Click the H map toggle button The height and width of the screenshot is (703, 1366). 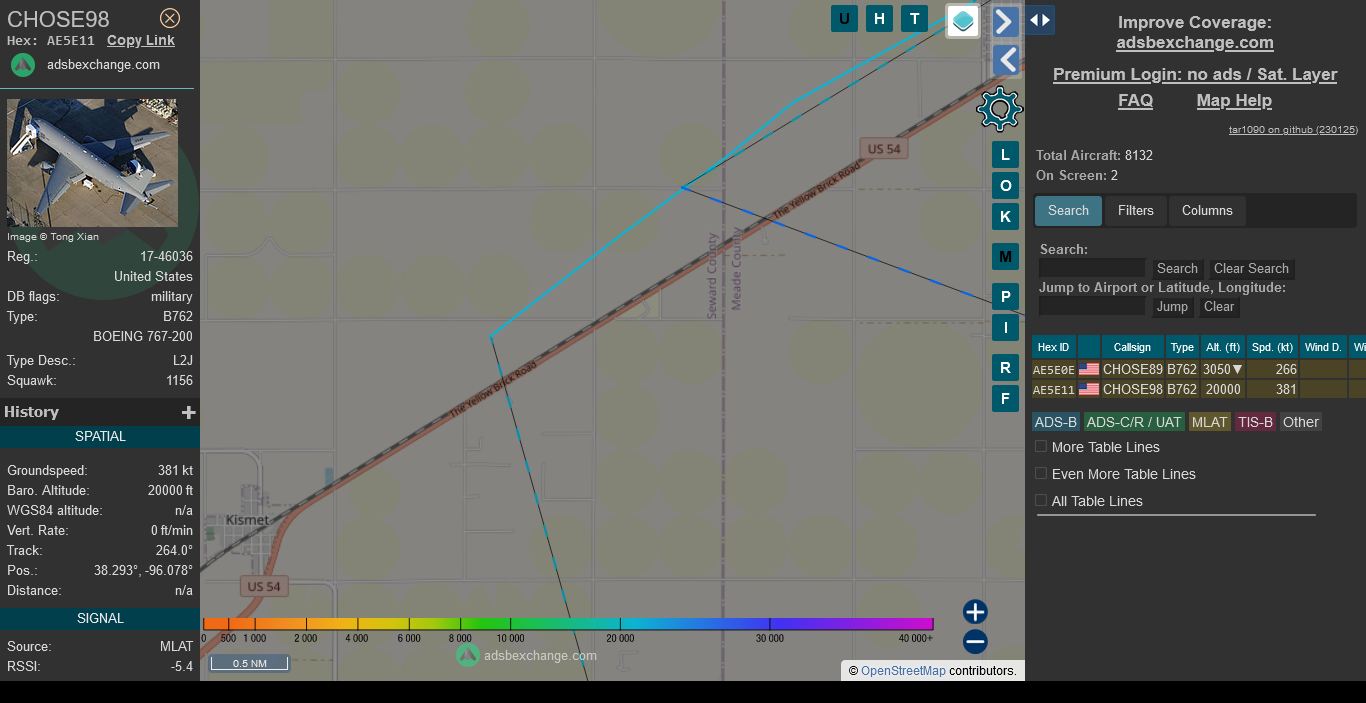(880, 18)
